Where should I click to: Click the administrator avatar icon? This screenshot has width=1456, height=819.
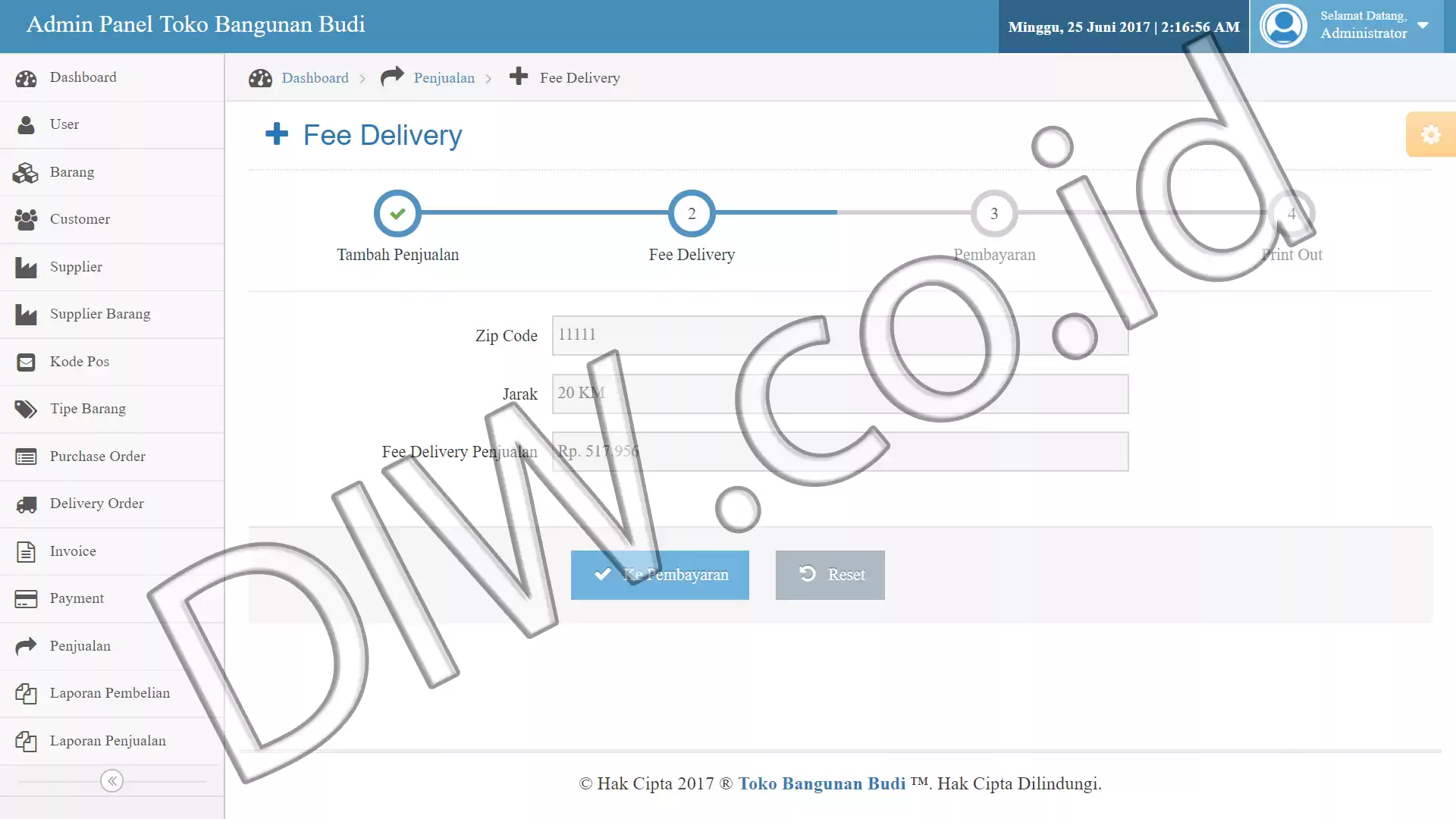pyautogui.click(x=1283, y=26)
